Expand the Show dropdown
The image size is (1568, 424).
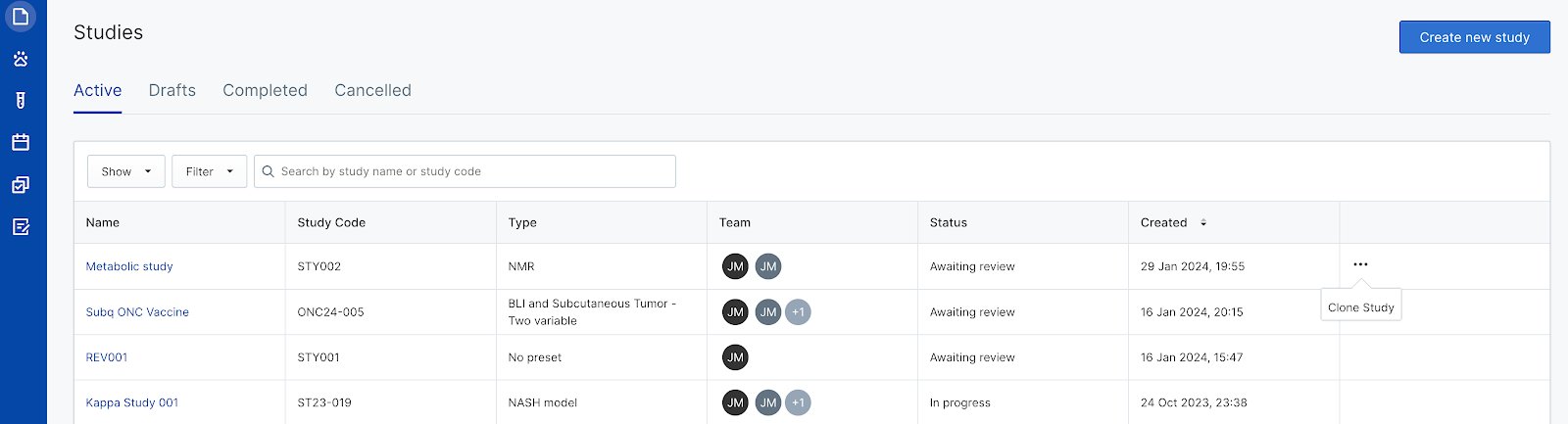(x=125, y=171)
